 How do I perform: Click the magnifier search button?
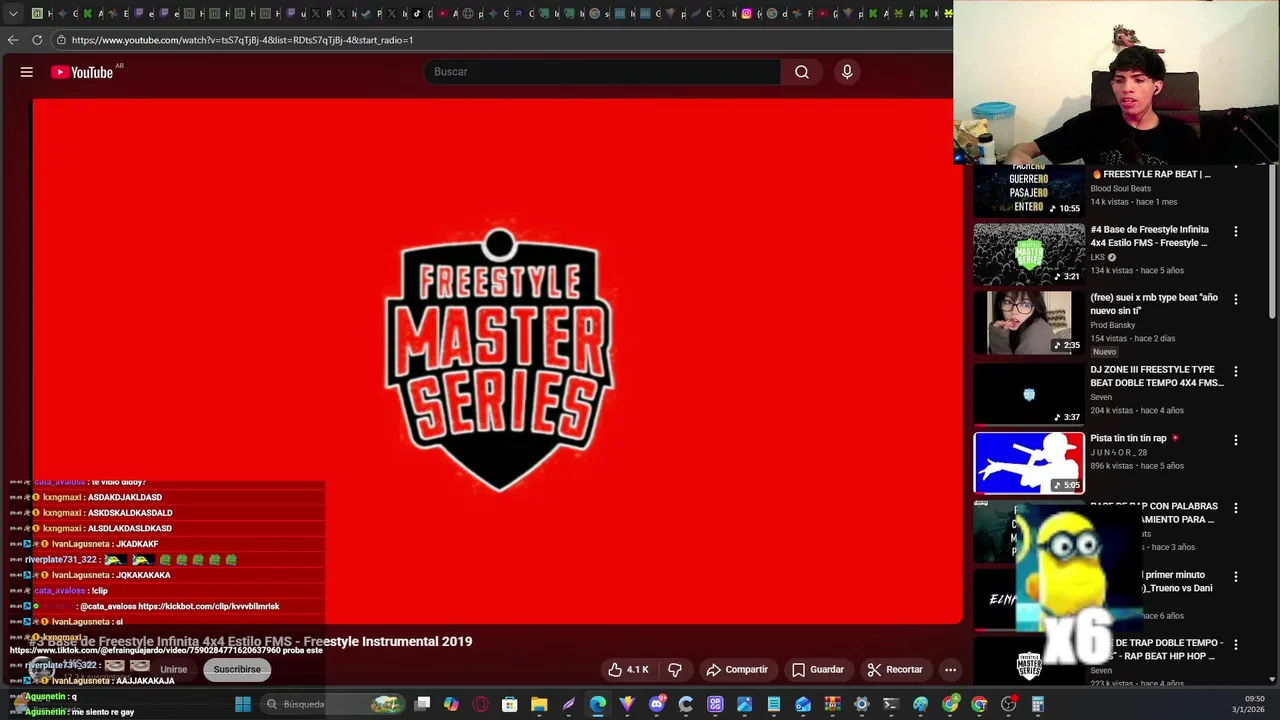802,72
